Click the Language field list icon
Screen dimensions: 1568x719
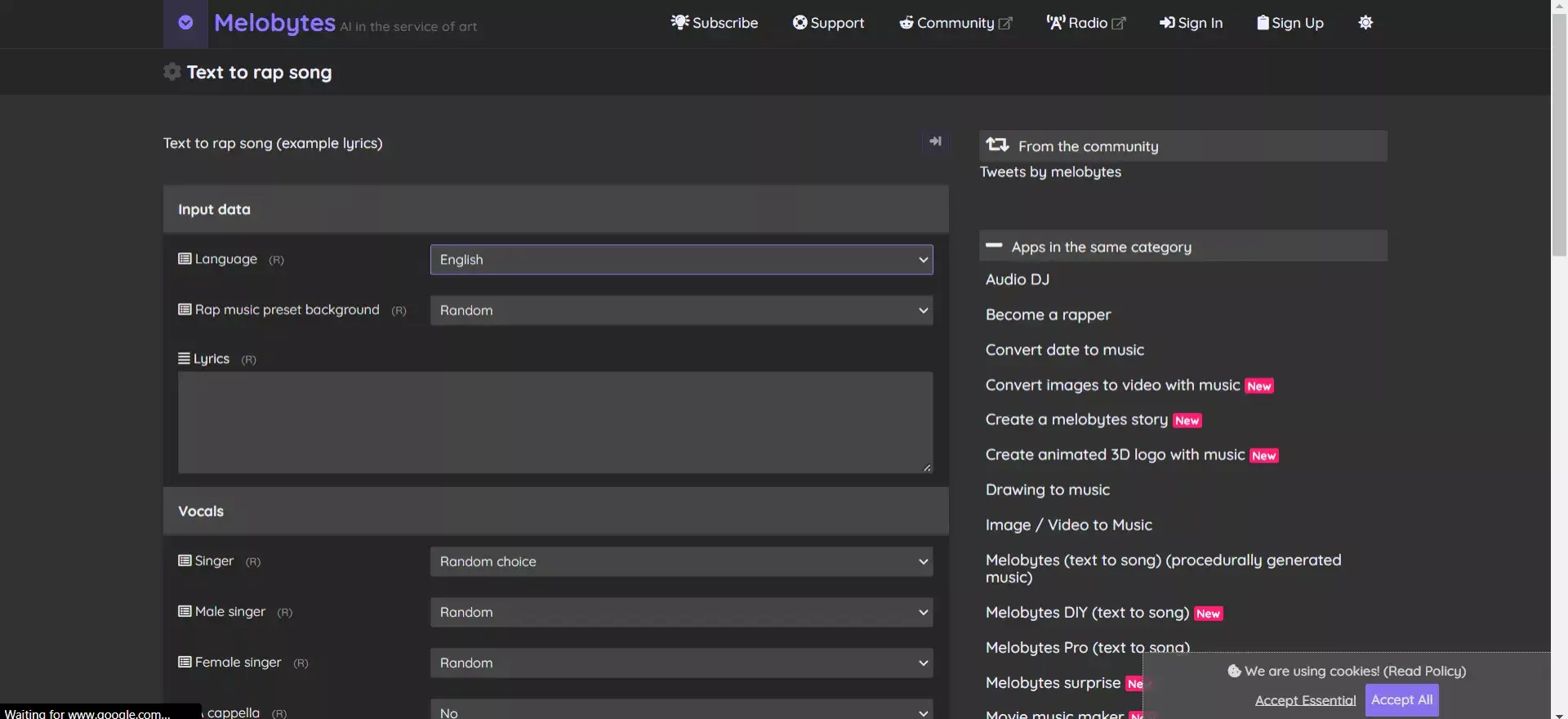(185, 259)
